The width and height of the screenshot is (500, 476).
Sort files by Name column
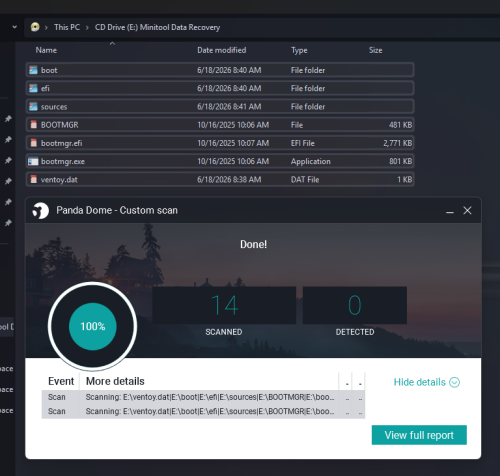click(46, 50)
